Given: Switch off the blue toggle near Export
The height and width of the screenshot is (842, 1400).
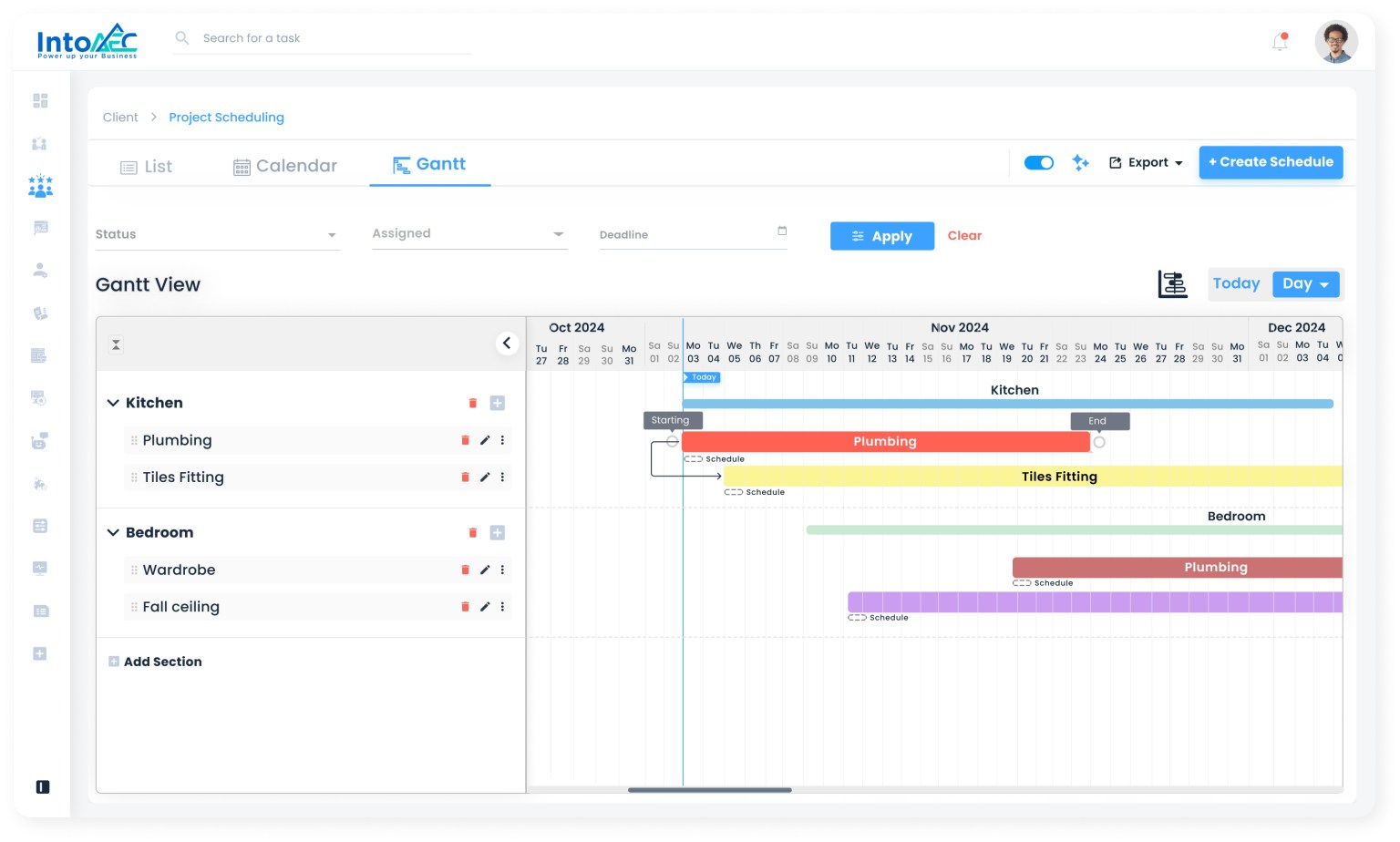Looking at the screenshot, I should point(1038,162).
